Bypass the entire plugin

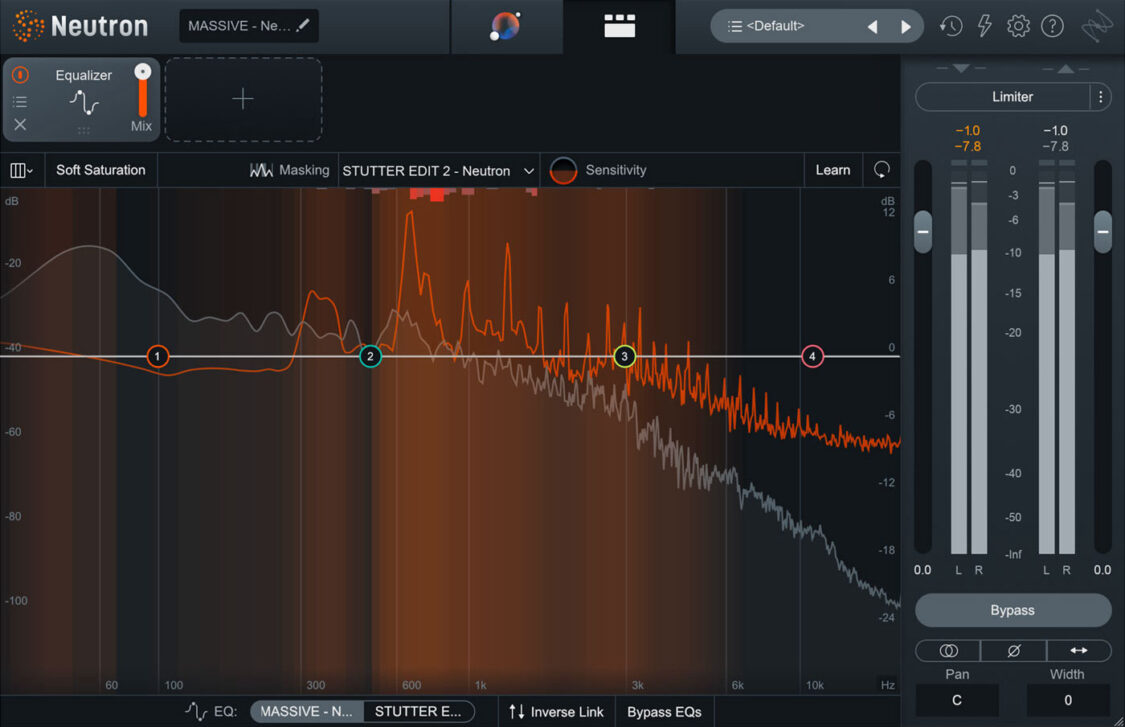(1013, 610)
